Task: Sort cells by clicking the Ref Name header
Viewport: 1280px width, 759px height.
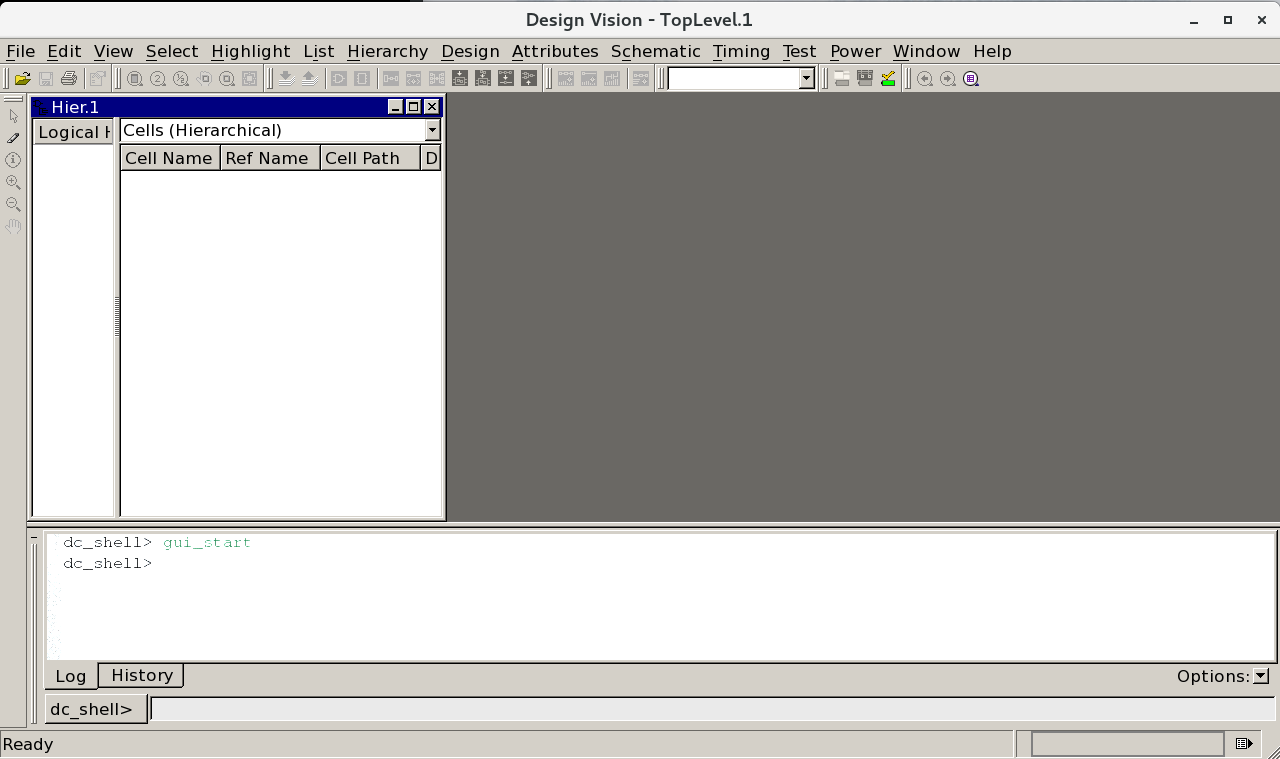Action: coord(269,158)
